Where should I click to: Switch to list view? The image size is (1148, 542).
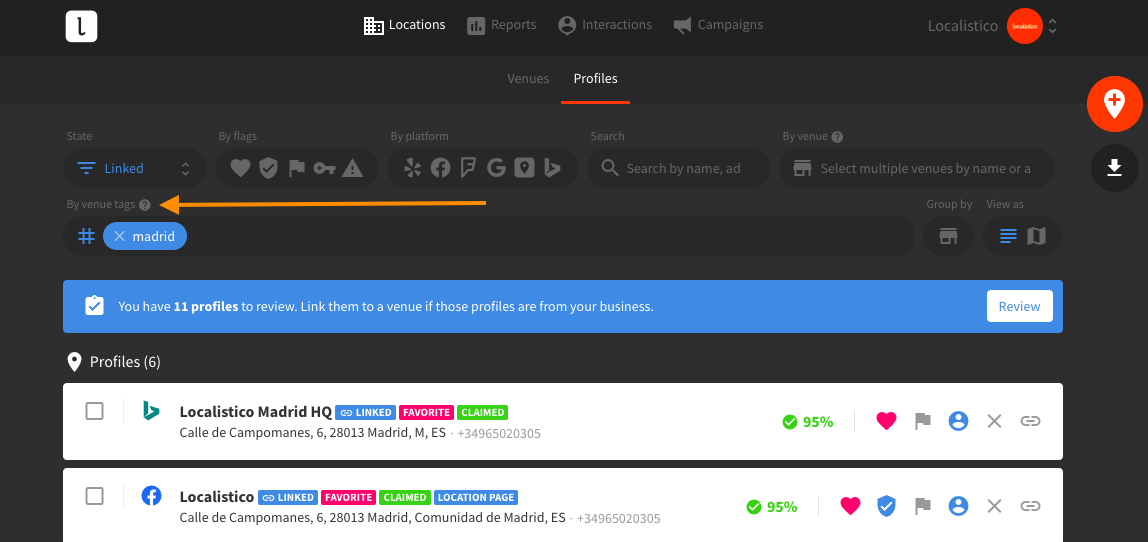[x=1009, y=236]
